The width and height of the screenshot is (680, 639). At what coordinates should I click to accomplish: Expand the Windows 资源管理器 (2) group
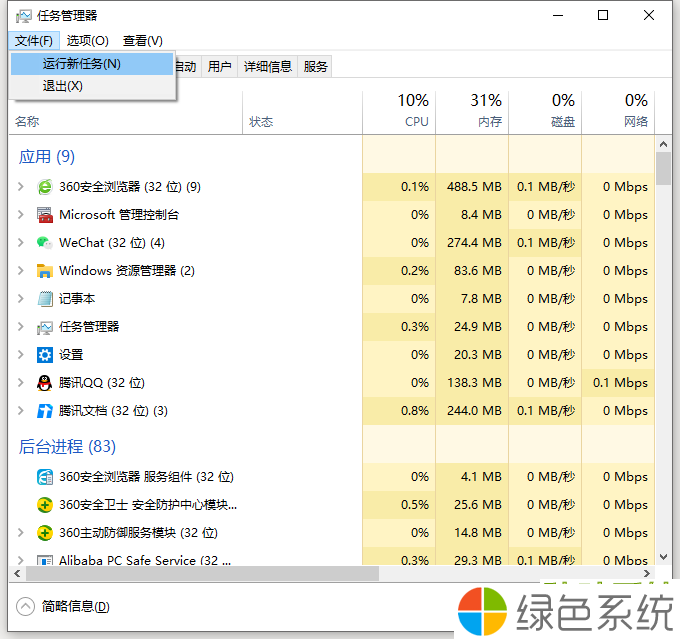click(x=20, y=271)
